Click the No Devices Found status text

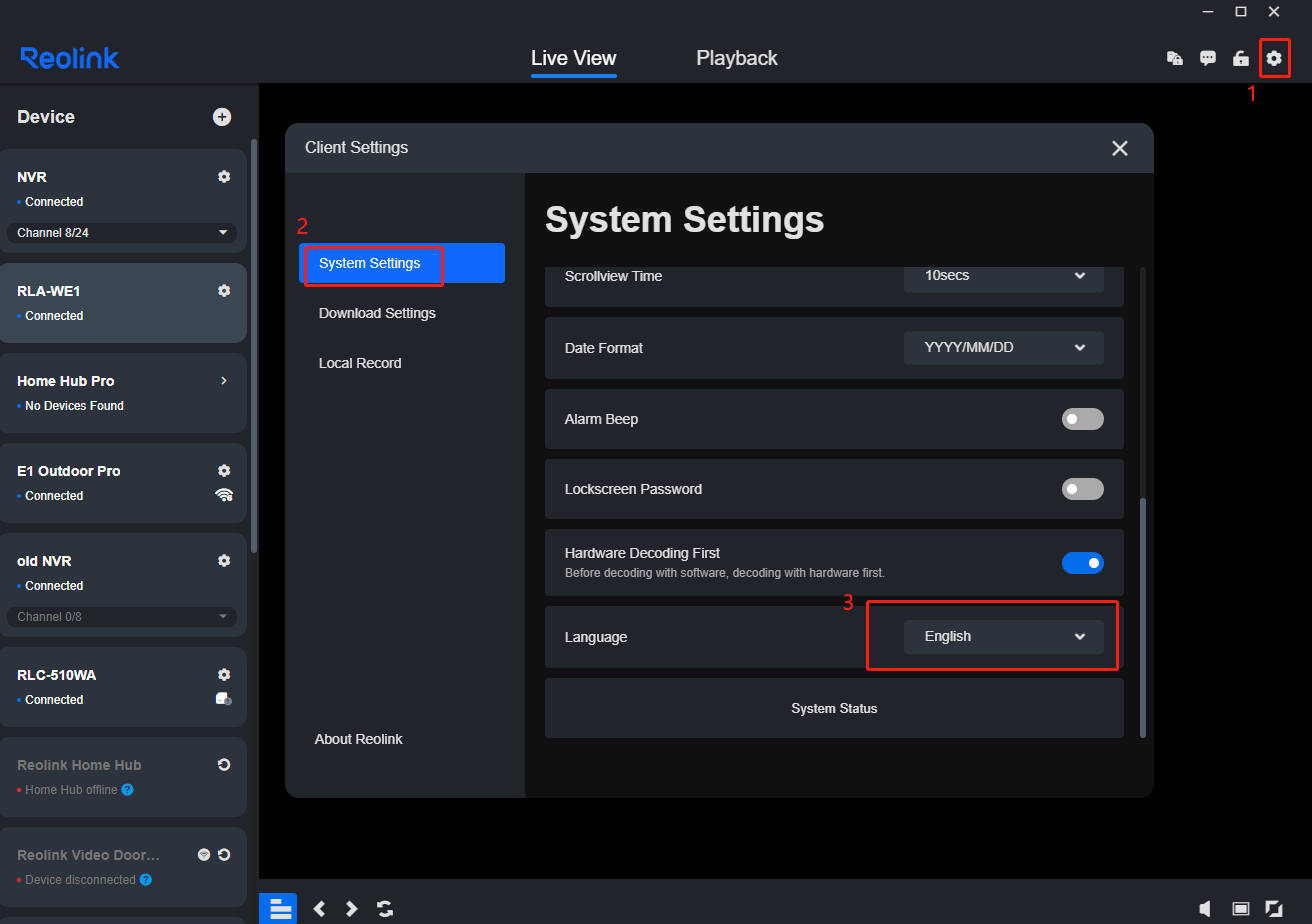pos(74,406)
